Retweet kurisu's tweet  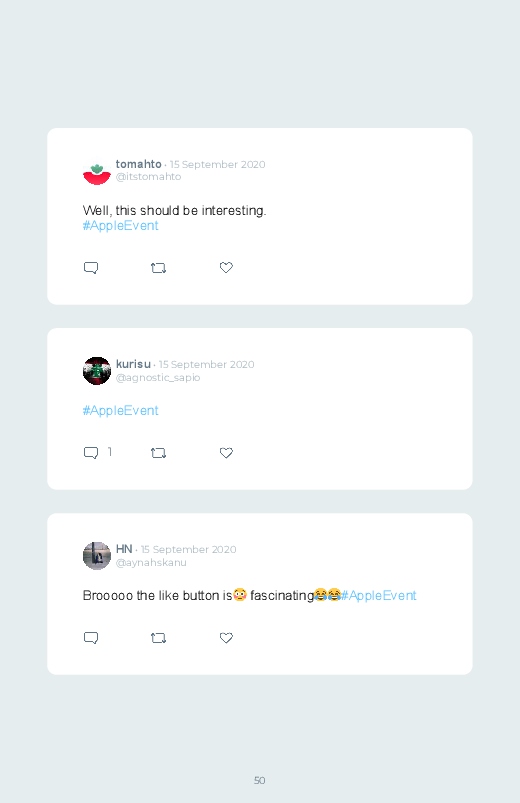click(x=158, y=453)
